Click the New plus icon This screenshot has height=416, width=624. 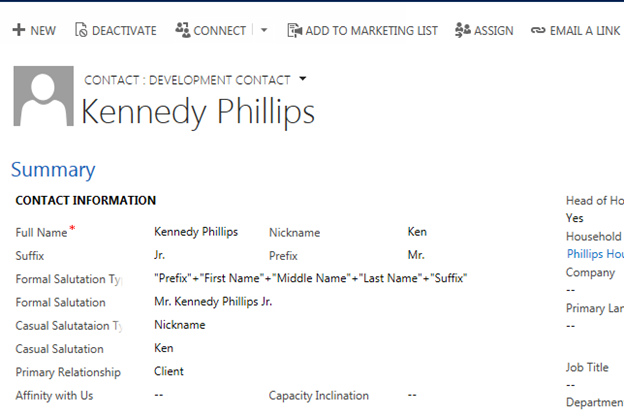(x=18, y=31)
